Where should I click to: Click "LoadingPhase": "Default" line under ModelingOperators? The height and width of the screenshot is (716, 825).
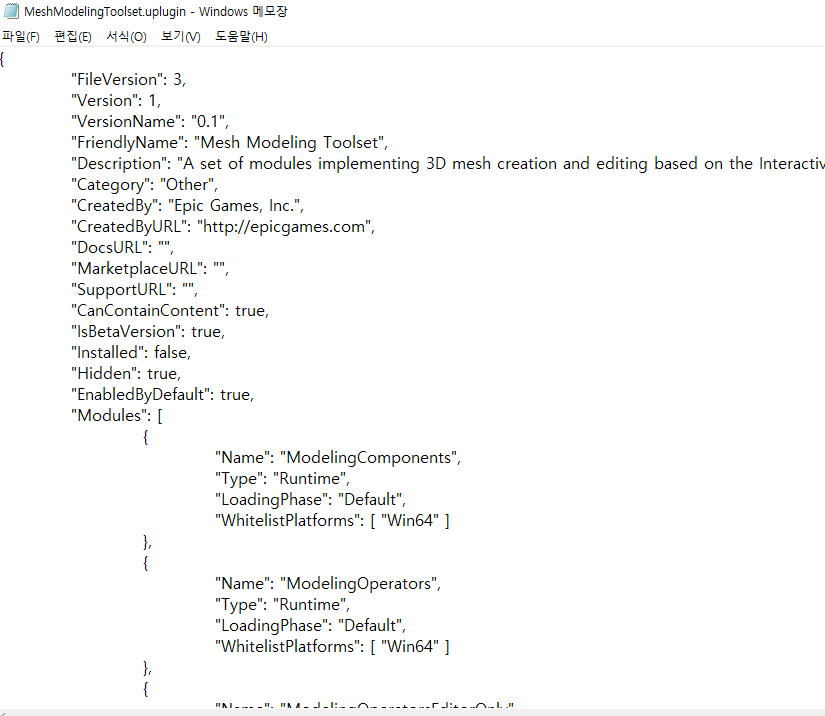point(310,626)
